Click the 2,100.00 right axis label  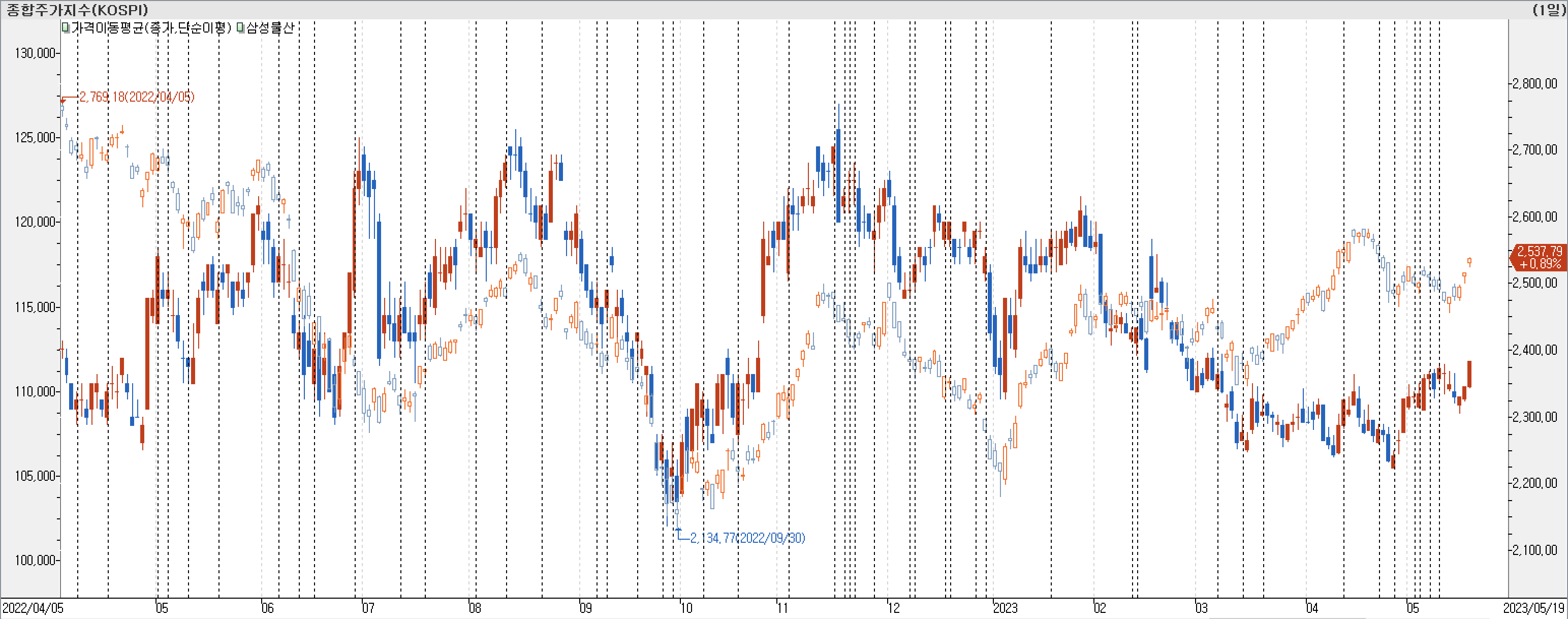click(1534, 549)
